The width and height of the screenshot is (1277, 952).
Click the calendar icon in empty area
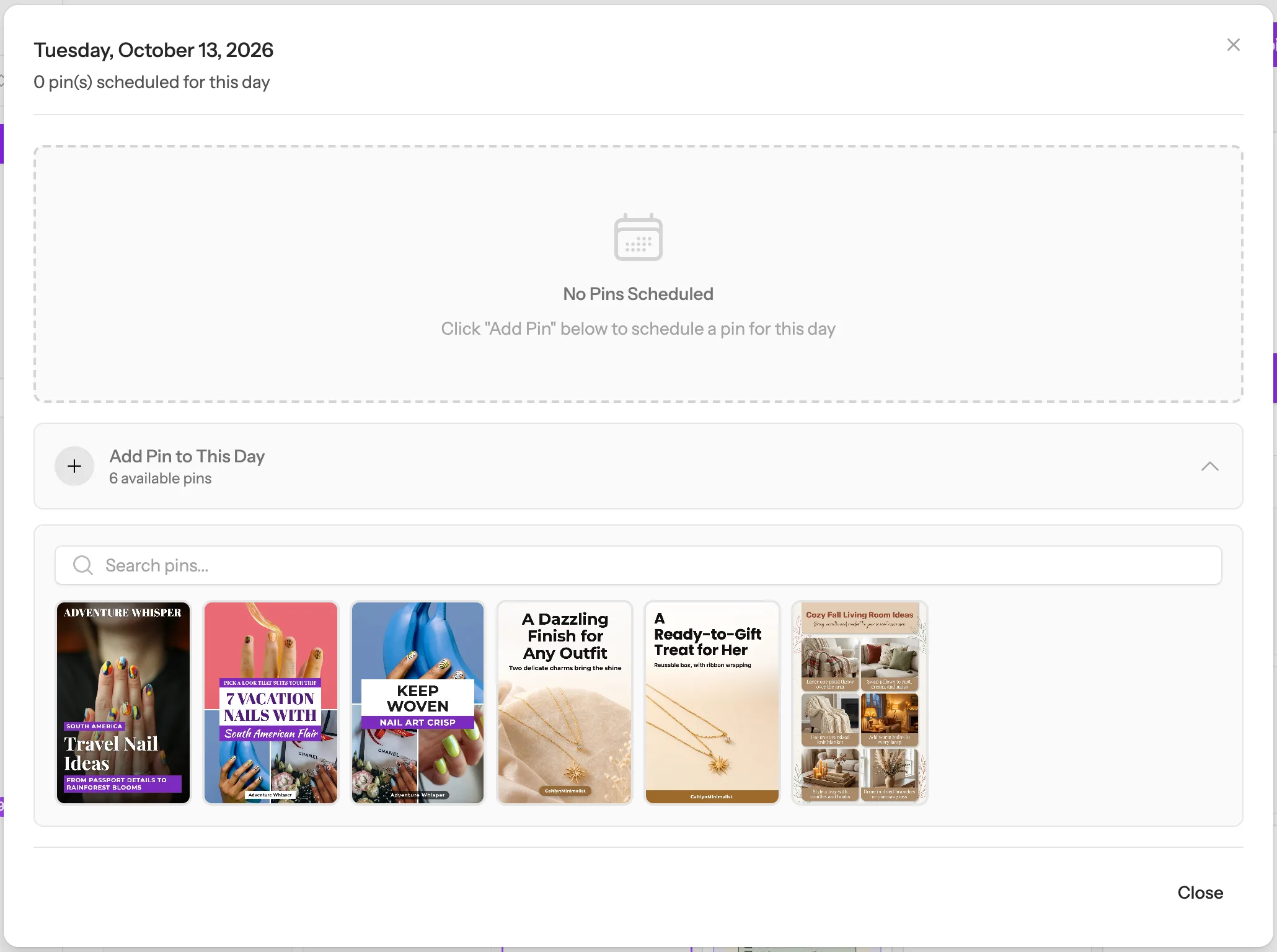tap(638, 237)
